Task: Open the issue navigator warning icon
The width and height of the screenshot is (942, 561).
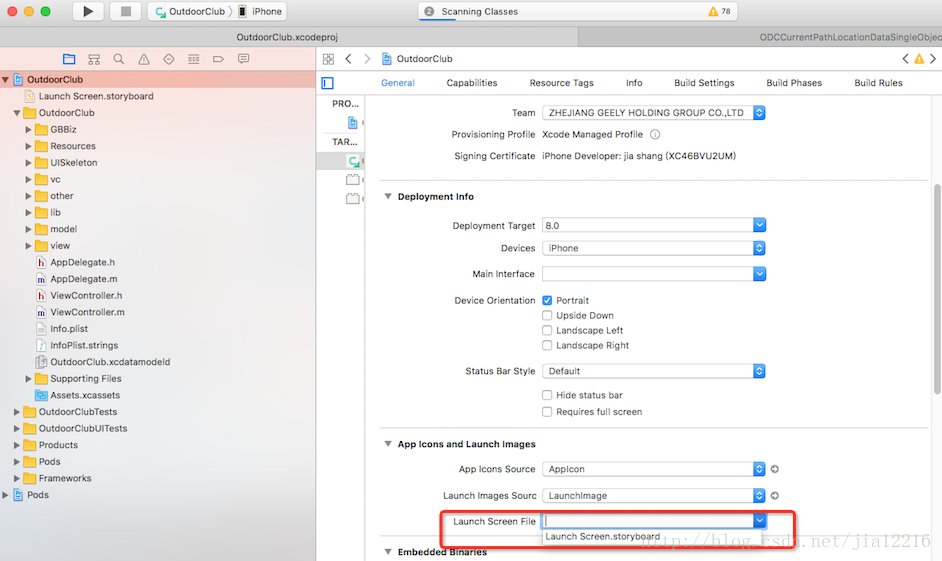Action: point(144,59)
